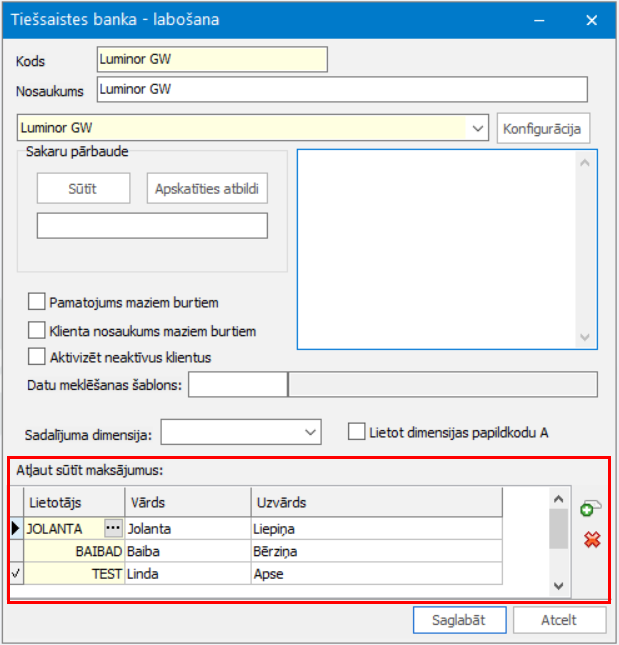Check Aktivizēt neaktīvus klientus option
The image size is (619, 645).
tap(37, 357)
